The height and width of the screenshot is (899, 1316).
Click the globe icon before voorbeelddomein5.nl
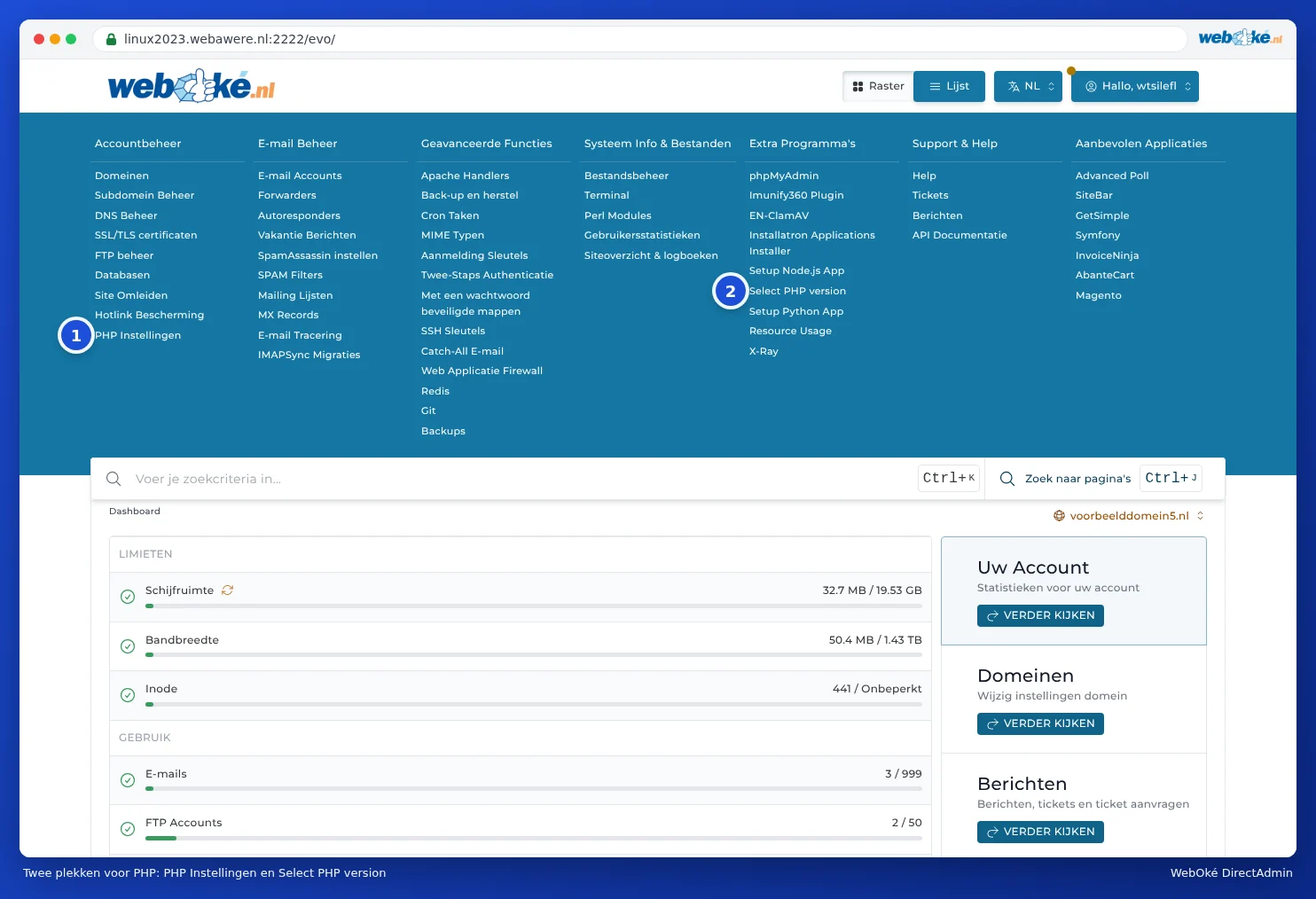point(1059,516)
